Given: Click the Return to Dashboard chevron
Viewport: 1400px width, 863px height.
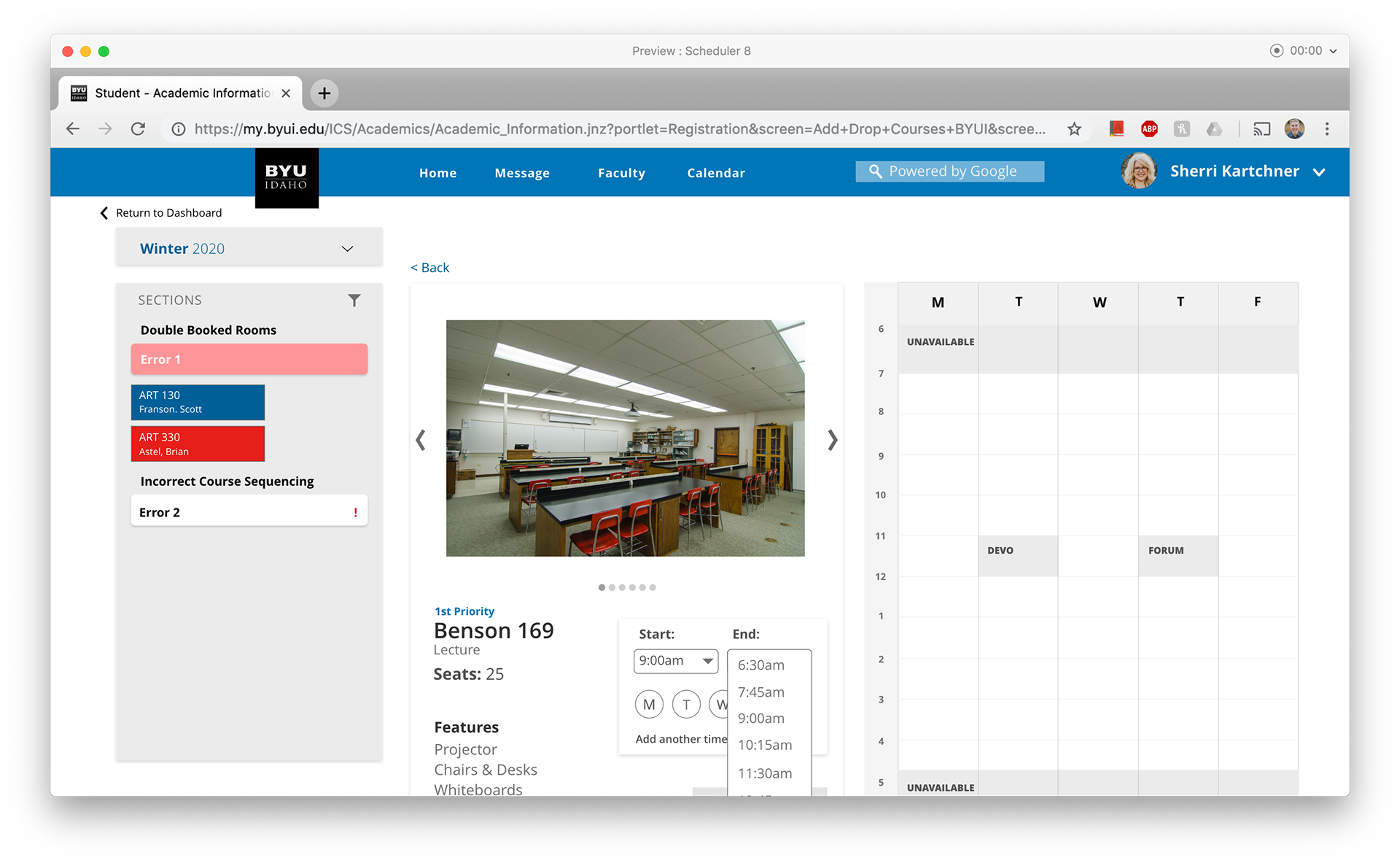Looking at the screenshot, I should (x=104, y=213).
